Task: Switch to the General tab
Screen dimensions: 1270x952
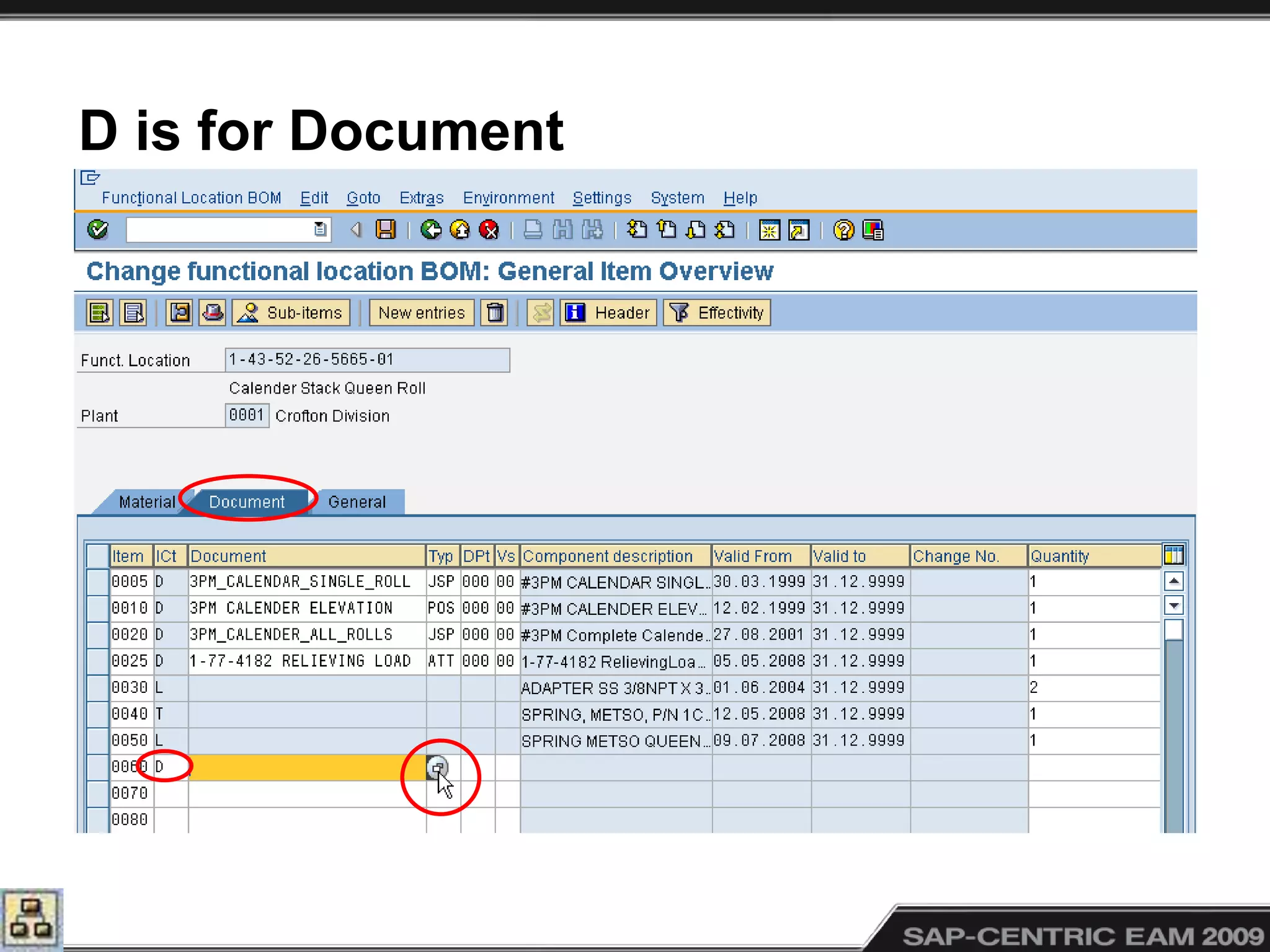Action: 357,501
